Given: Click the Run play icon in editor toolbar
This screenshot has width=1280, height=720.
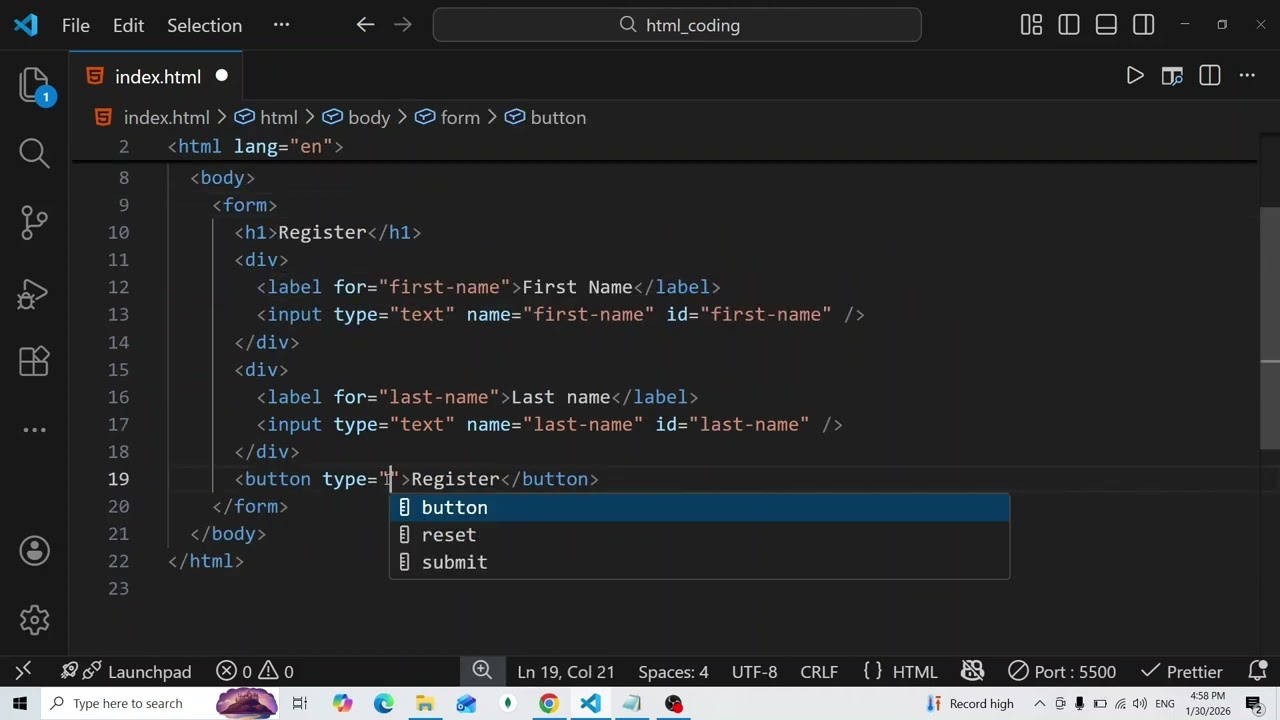Looking at the screenshot, I should coord(1135,76).
